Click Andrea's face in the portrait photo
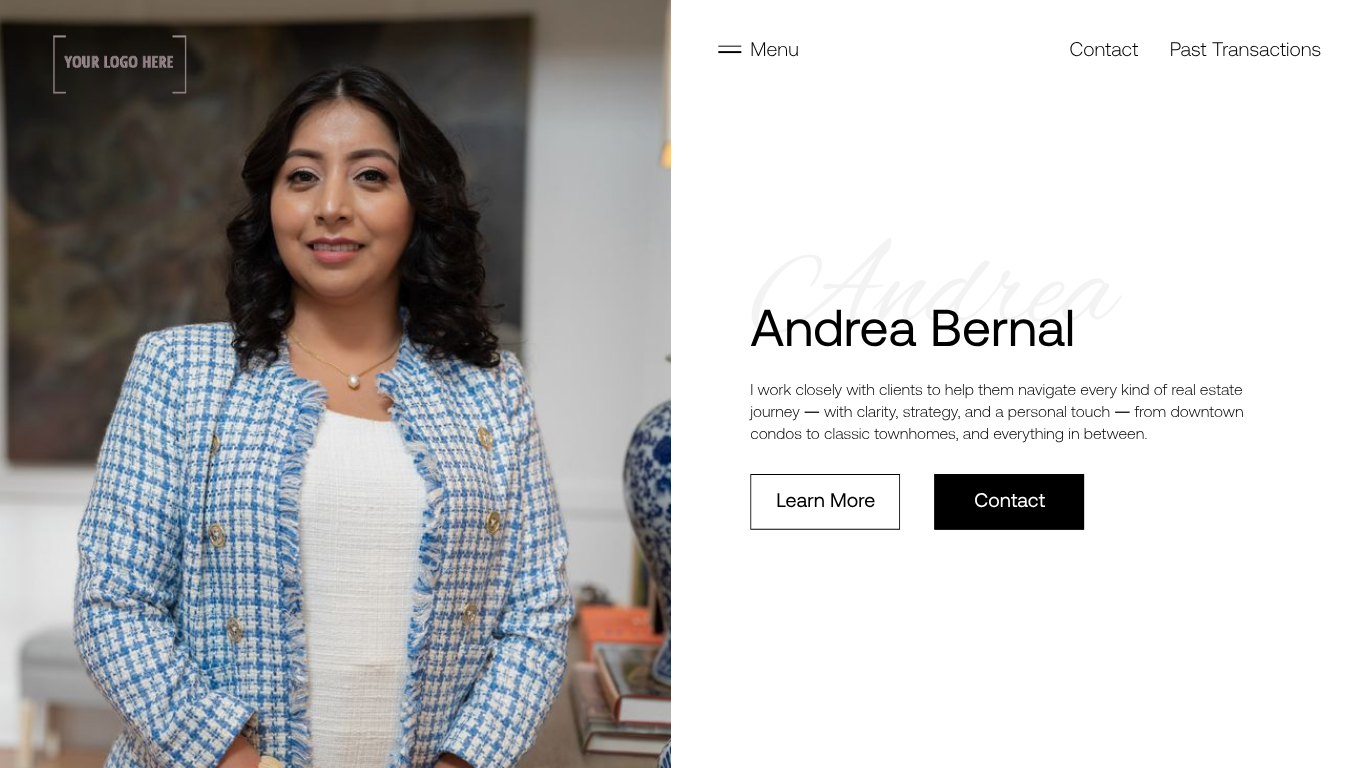The width and height of the screenshot is (1366, 768). (x=340, y=190)
